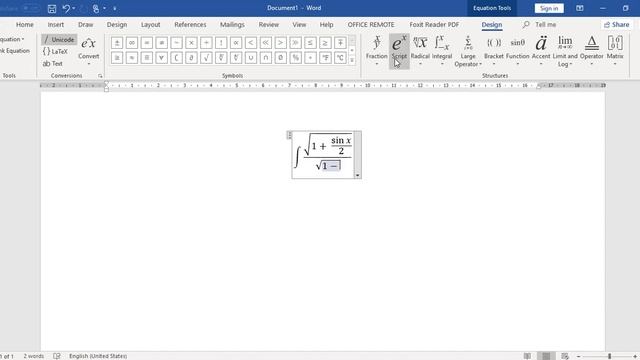The image size is (640, 360).
Task: Open the equation options arrow in document
Action: [358, 176]
